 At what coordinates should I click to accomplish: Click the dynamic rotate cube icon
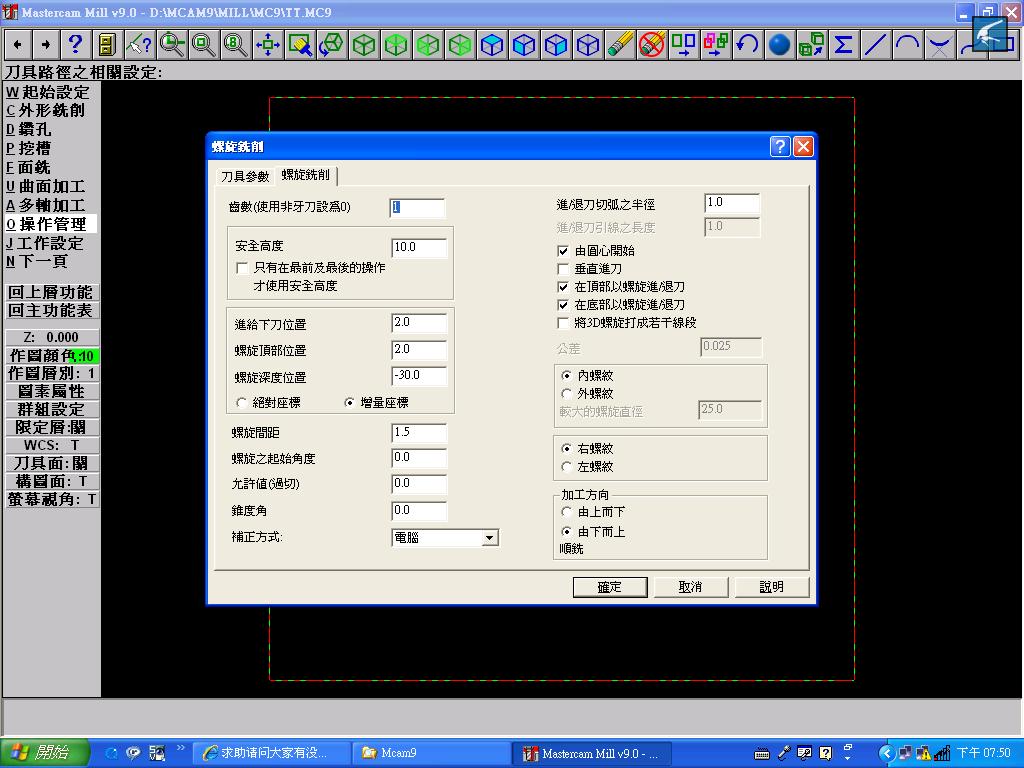332,44
